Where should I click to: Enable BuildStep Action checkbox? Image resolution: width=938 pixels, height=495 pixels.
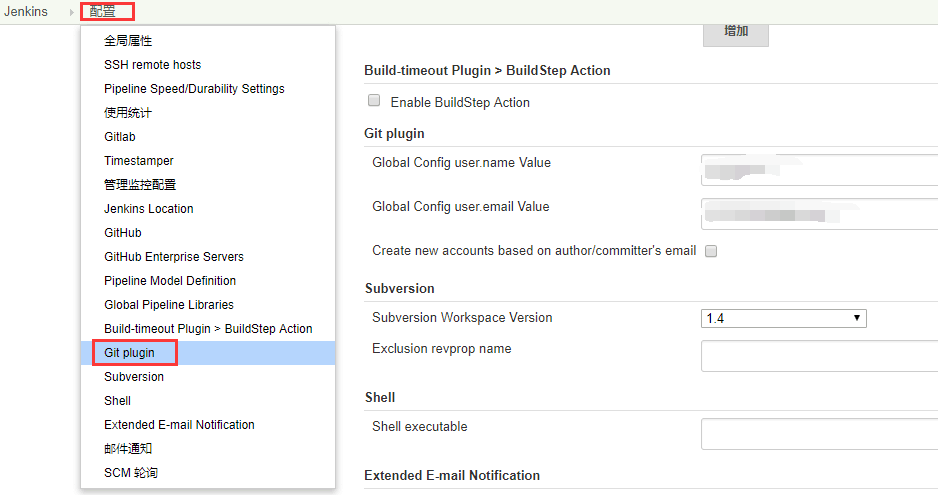coord(374,101)
